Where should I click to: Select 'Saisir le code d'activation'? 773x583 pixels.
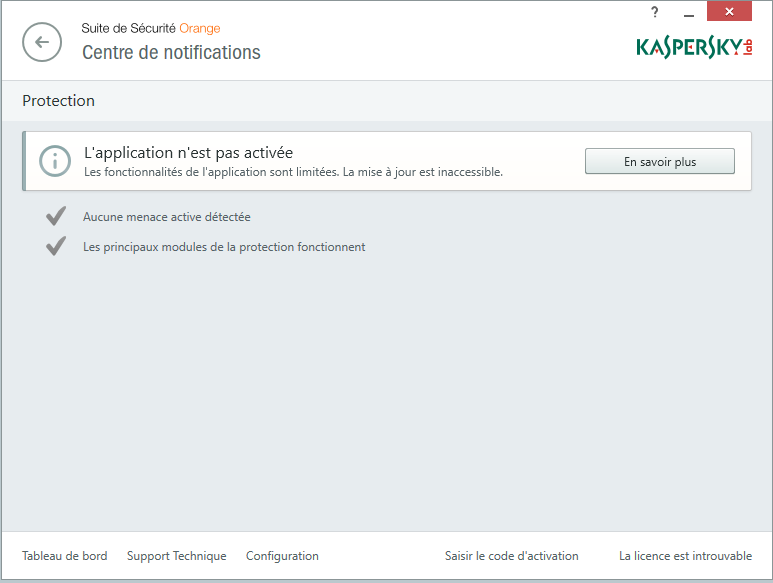[511, 556]
